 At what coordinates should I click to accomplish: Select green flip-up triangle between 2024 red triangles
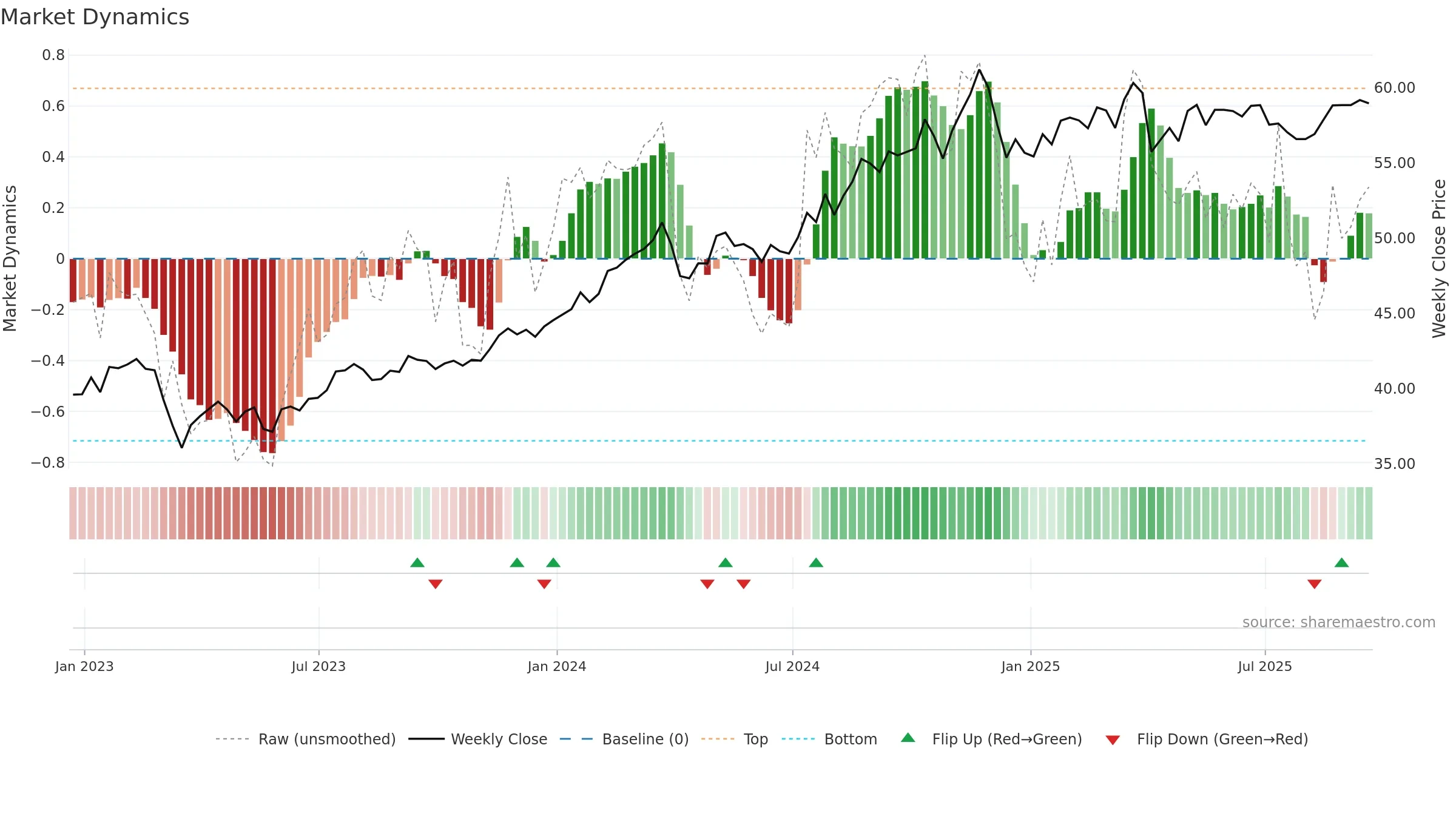point(726,562)
